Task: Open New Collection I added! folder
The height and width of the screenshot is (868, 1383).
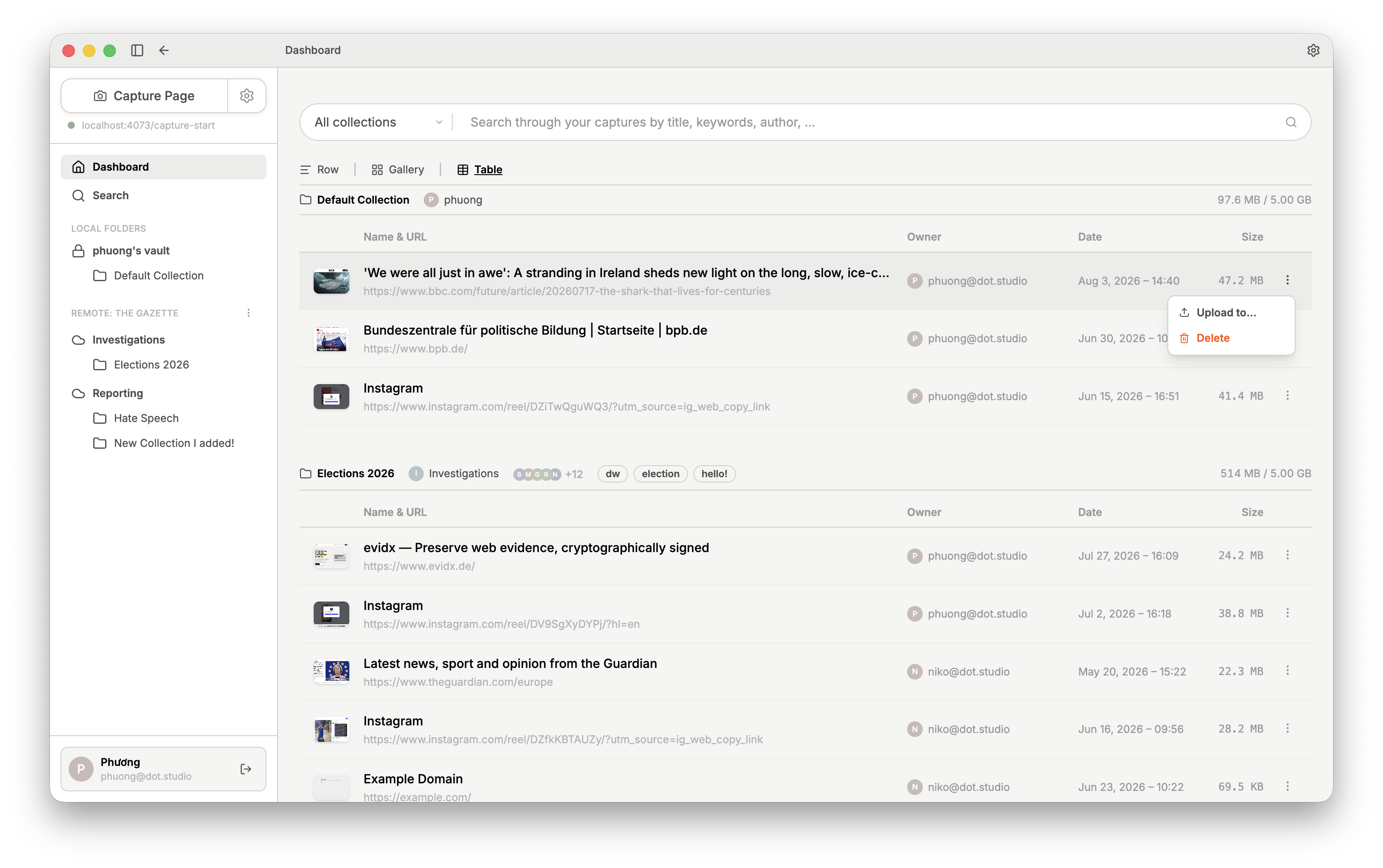Action: (x=163, y=443)
